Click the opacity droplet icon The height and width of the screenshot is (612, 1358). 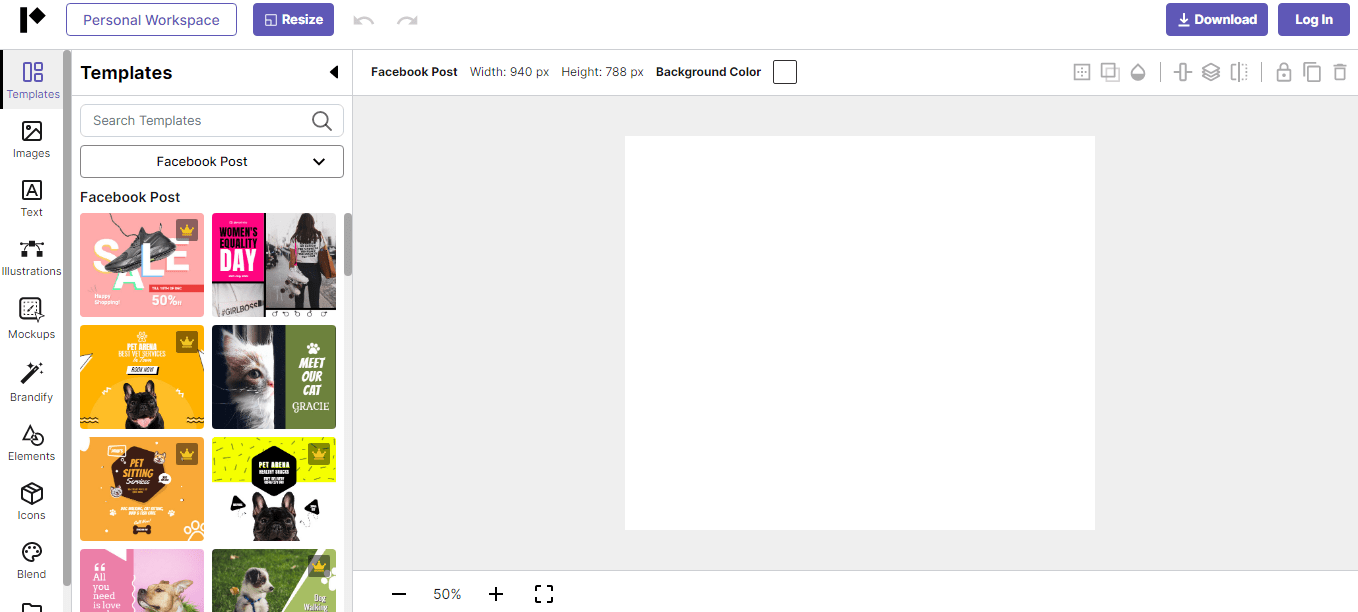(1138, 72)
